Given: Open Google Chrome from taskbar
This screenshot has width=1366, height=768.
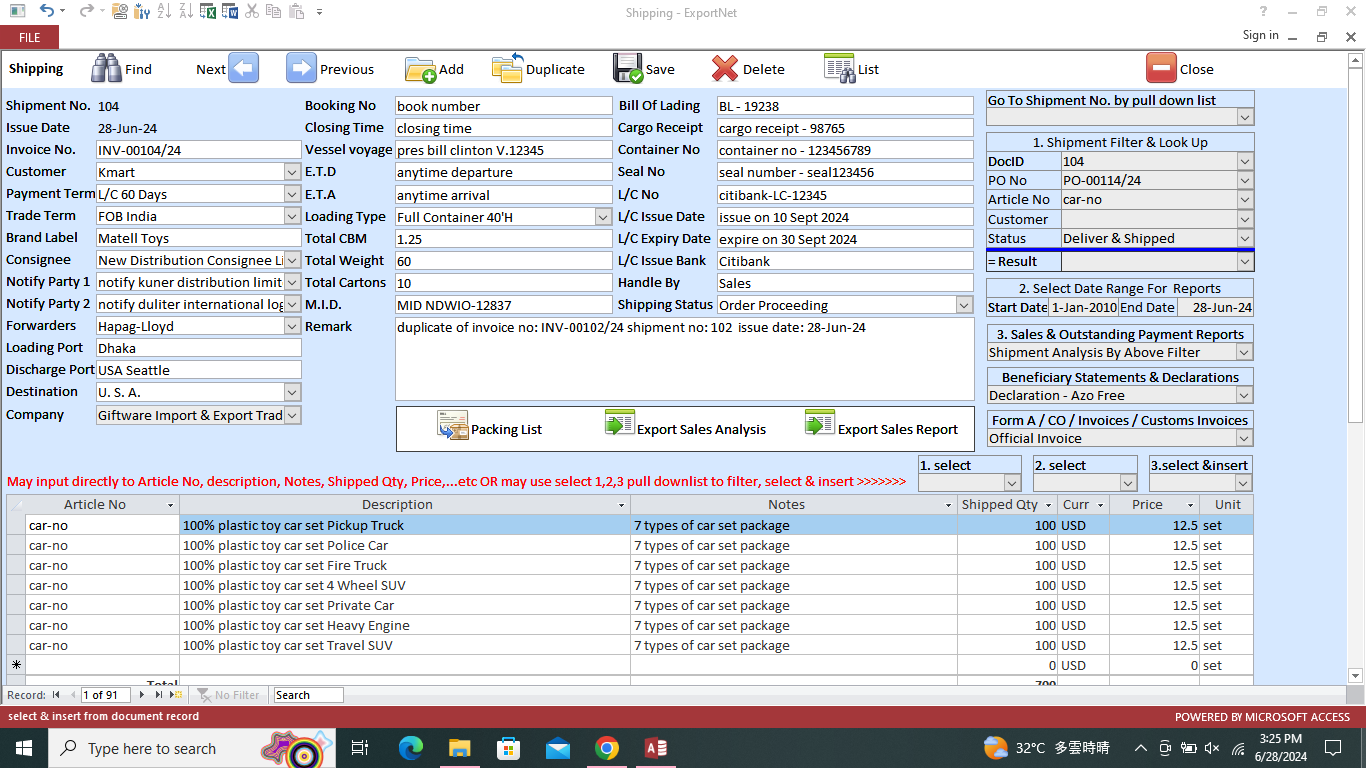Looking at the screenshot, I should [x=606, y=748].
